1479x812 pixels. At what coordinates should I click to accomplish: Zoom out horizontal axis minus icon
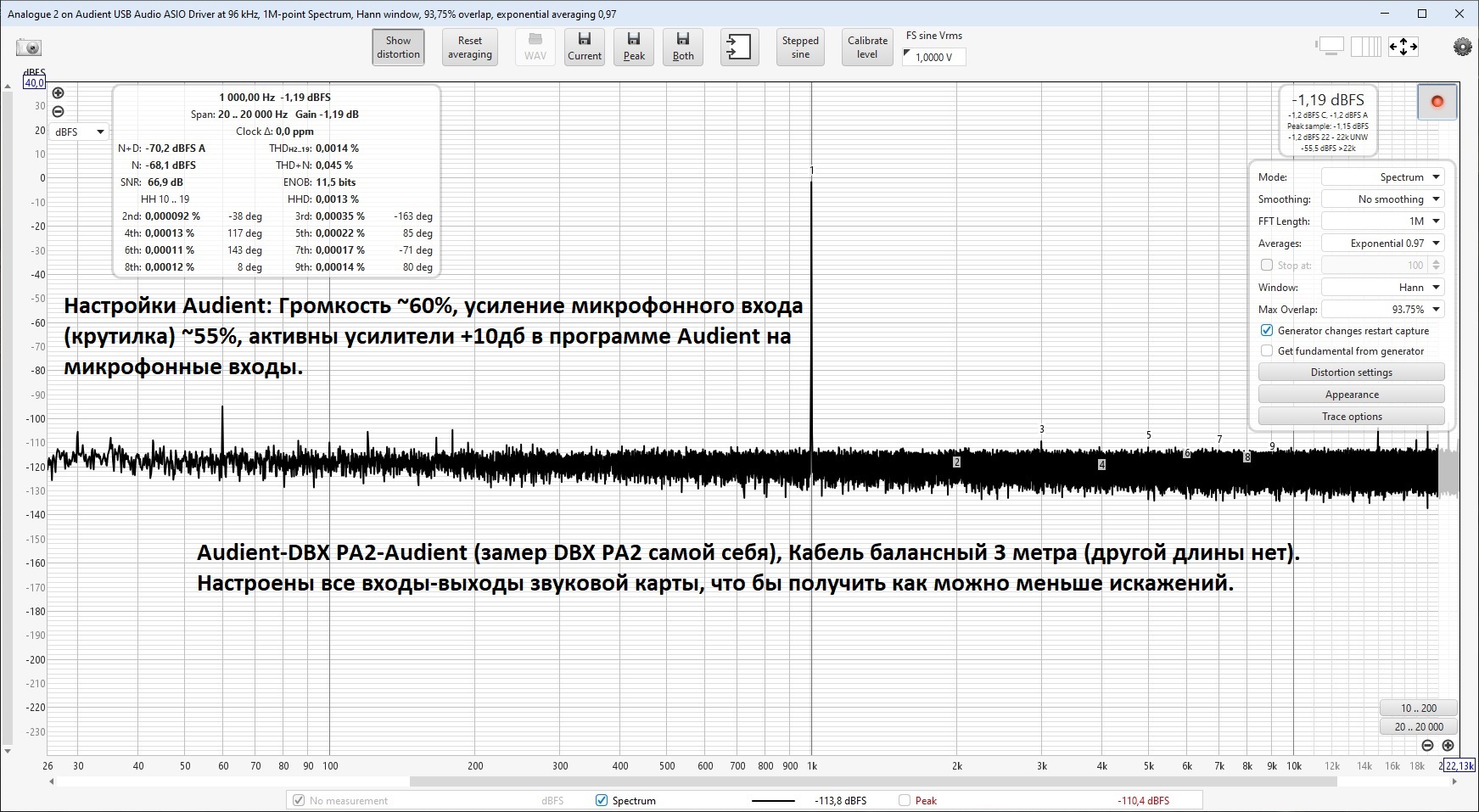click(1427, 746)
